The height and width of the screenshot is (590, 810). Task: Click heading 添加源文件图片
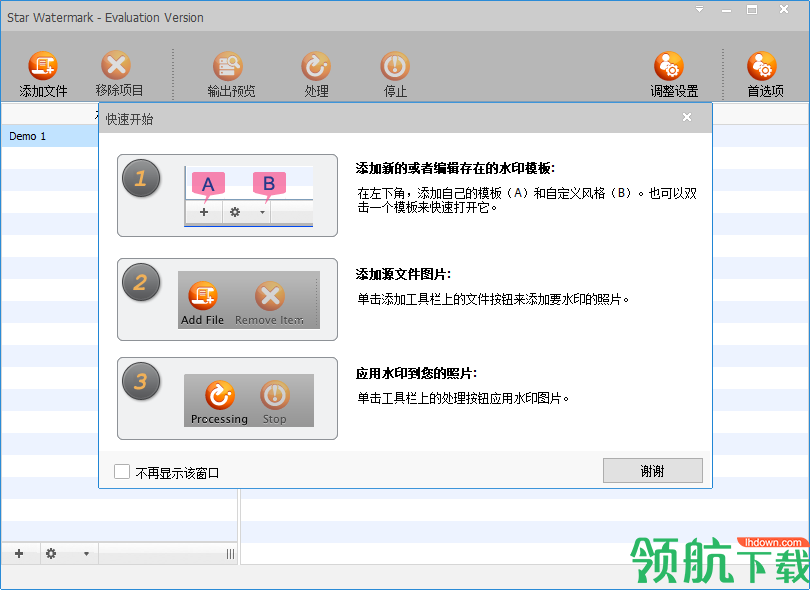[403, 274]
